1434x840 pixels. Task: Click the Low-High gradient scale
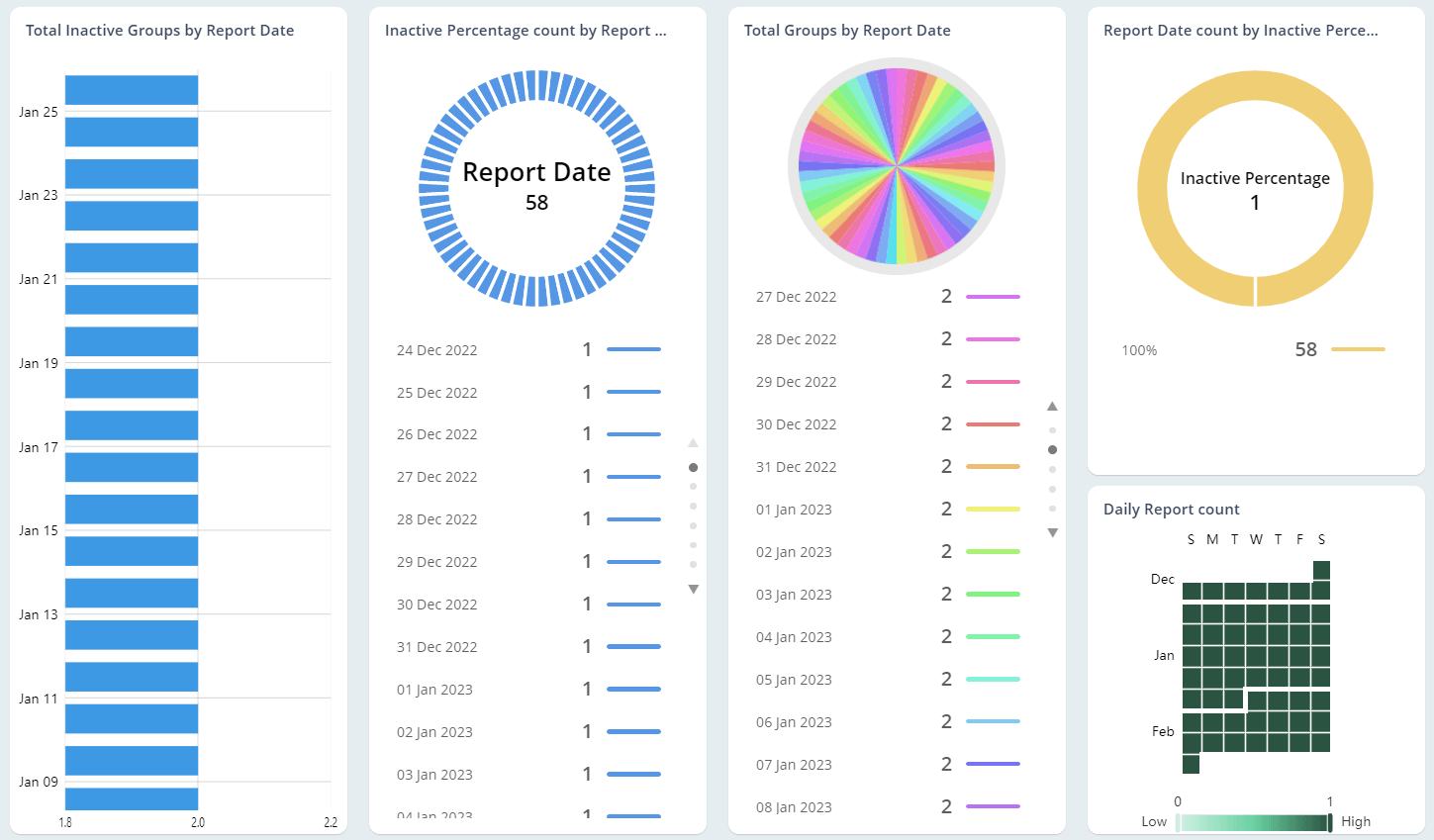pos(1252,820)
